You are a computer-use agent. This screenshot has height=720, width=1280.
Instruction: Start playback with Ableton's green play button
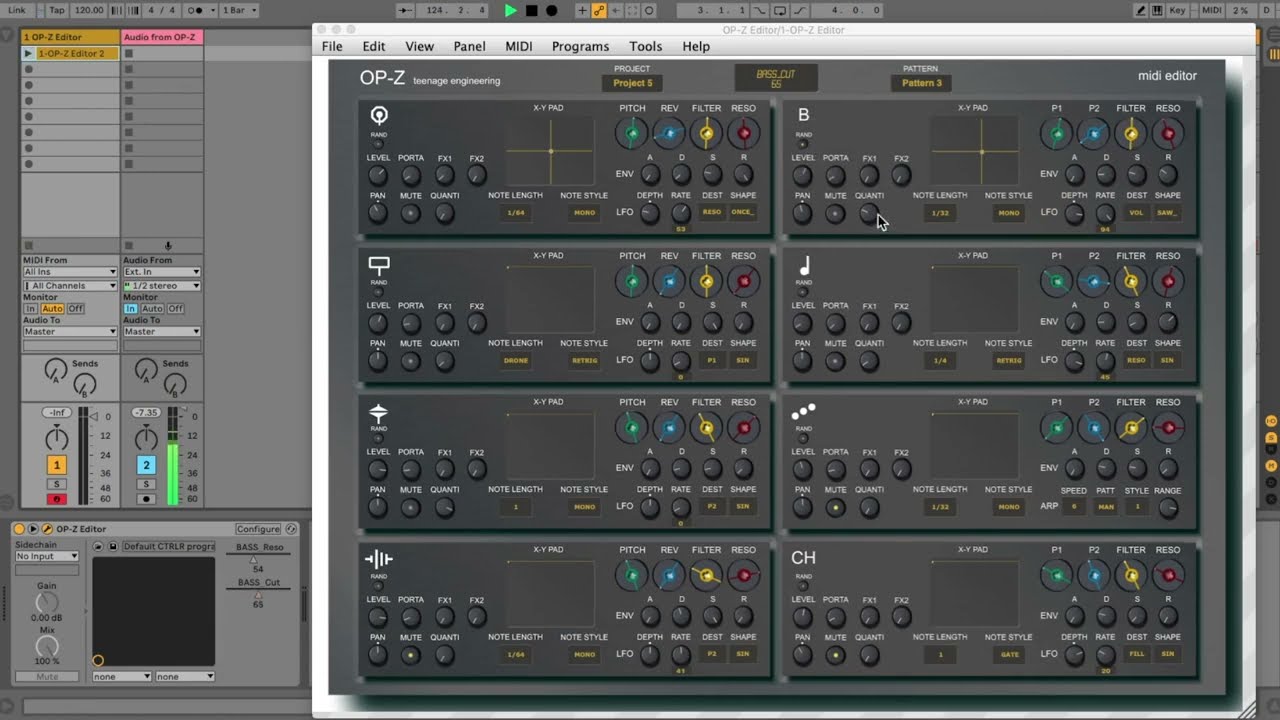[x=511, y=10]
